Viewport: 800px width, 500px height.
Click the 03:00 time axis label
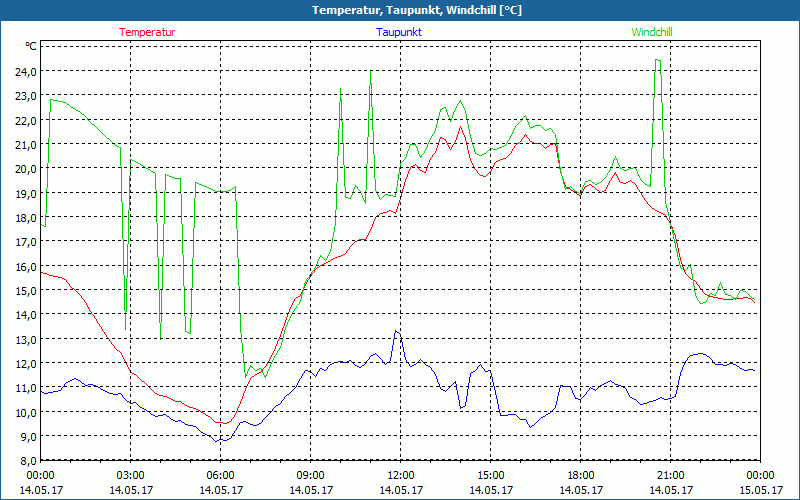(x=131, y=476)
